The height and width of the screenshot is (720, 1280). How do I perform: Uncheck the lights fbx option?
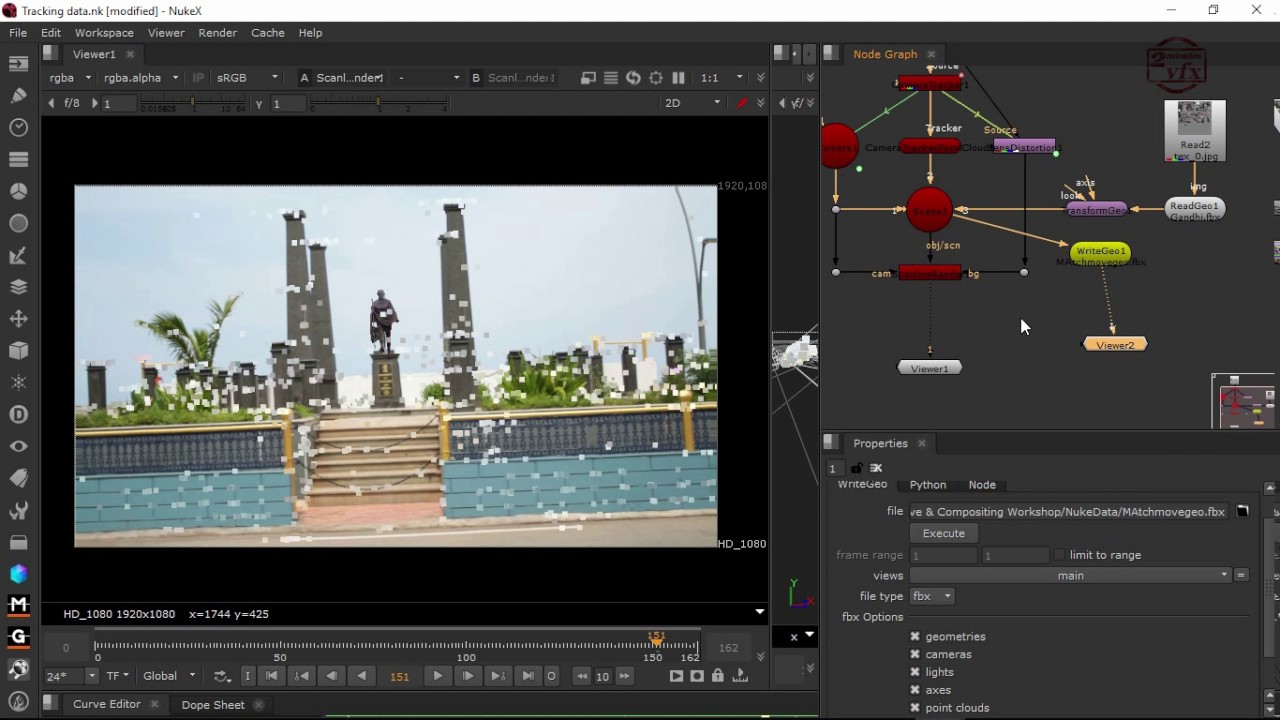coord(915,672)
